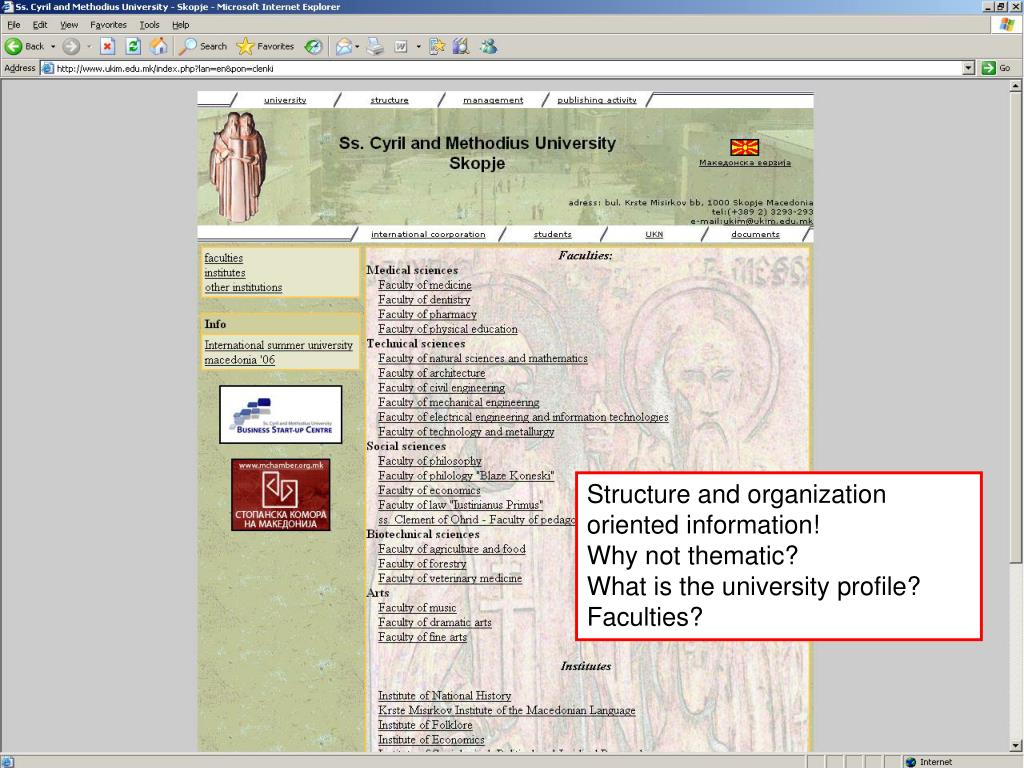Image resolution: width=1024 pixels, height=768 pixels.
Task: Click the vertical scrollbar down arrow
Action: point(1016,745)
